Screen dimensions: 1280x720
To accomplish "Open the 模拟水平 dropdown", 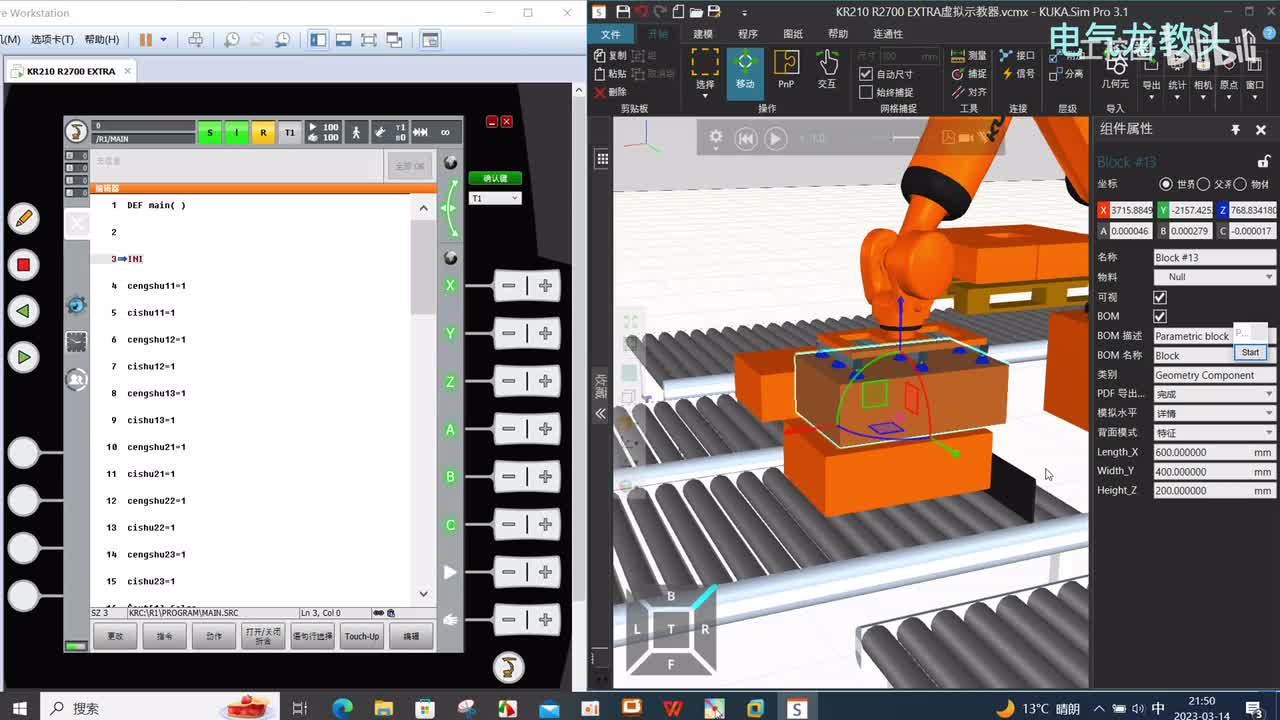I will coord(1215,413).
